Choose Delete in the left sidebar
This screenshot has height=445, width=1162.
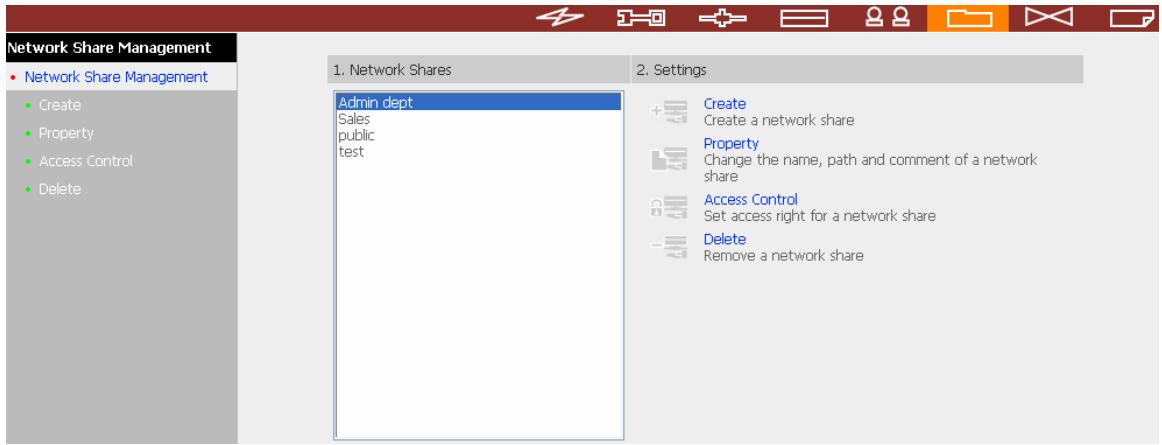(60, 189)
